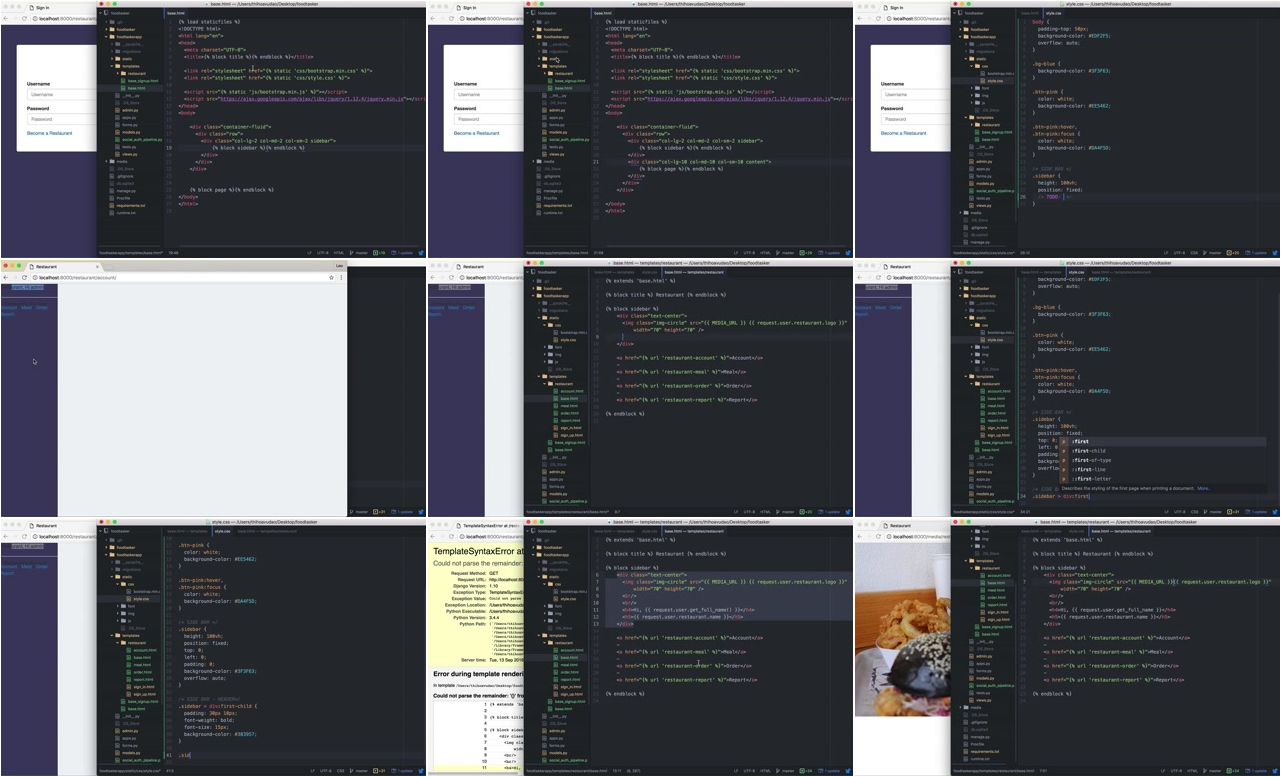Click master branch in status bar beside food photo
This screenshot has height=777, width=1281.
pos(1213,771)
